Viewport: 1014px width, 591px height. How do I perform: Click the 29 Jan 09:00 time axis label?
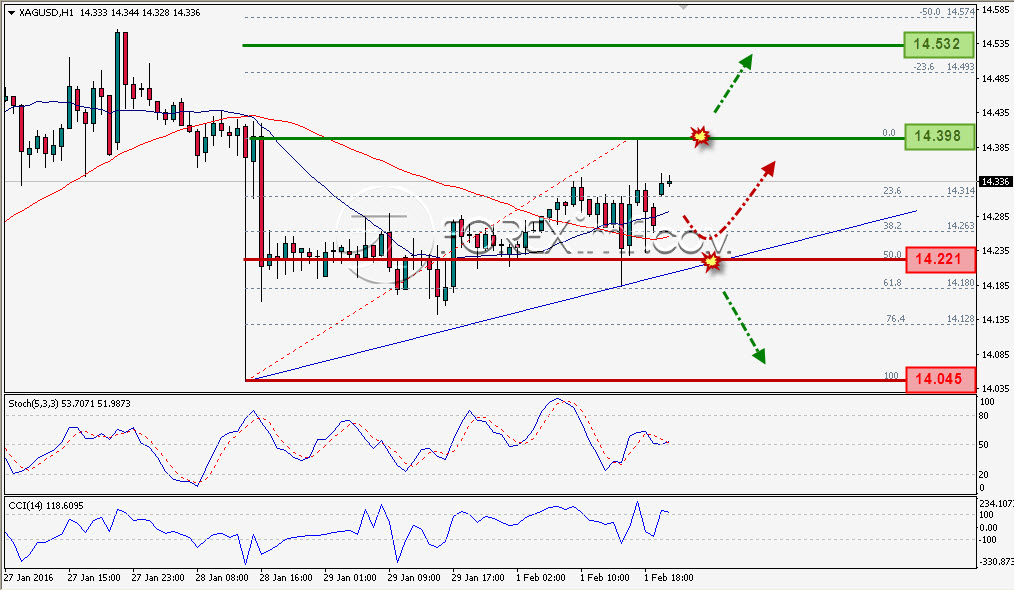(414, 577)
